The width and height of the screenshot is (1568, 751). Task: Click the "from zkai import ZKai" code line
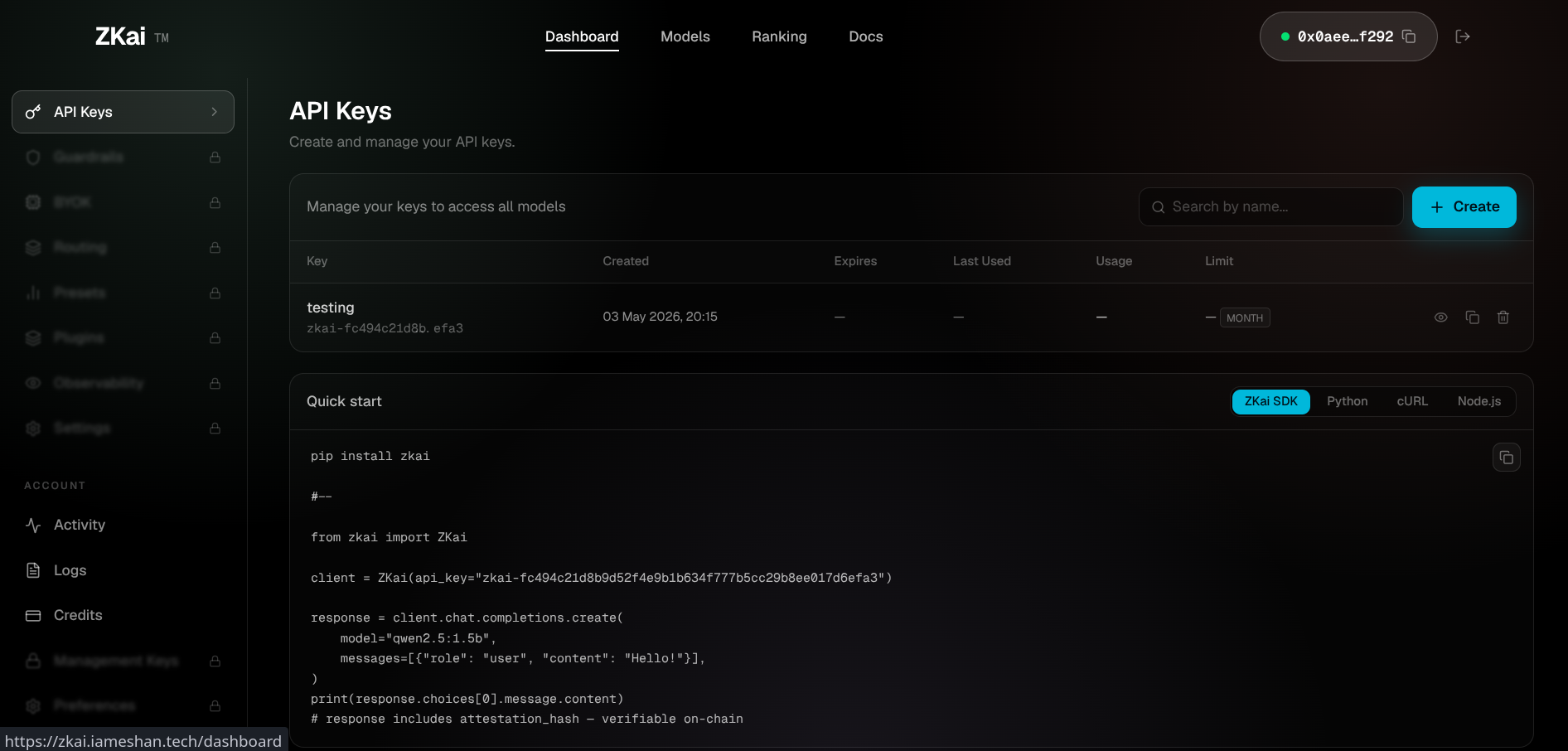(x=389, y=537)
